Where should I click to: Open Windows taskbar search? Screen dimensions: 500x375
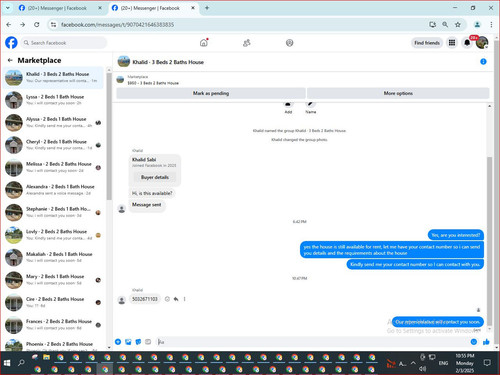click(x=21, y=363)
